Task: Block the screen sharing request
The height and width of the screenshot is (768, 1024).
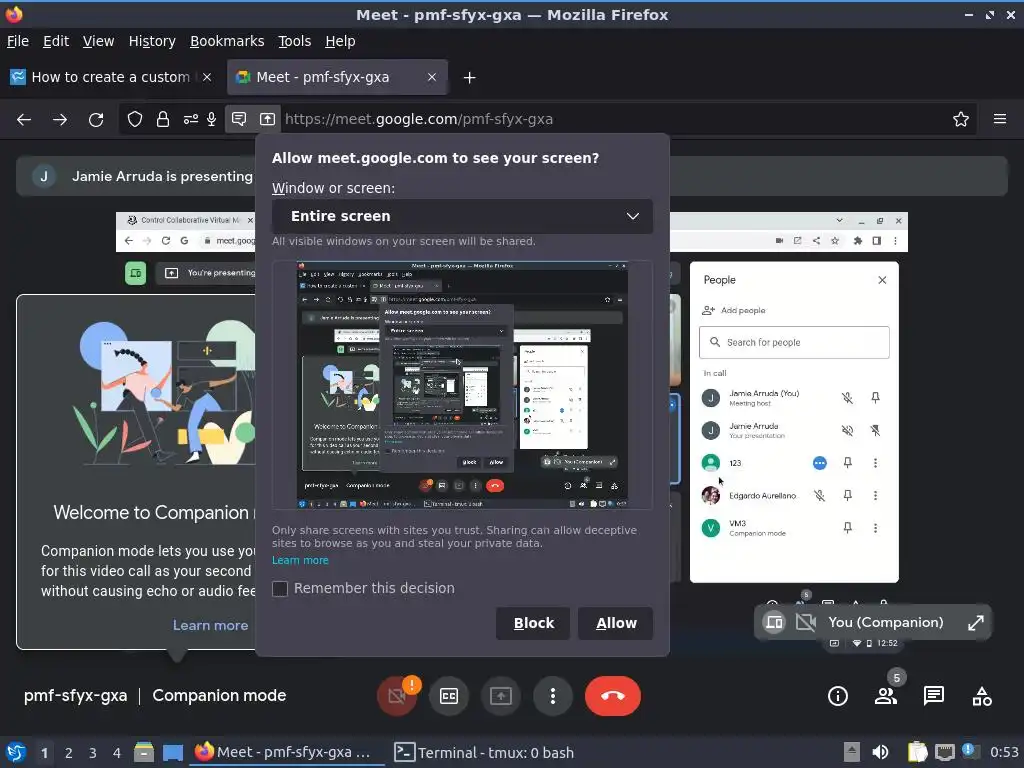Action: coord(533,623)
